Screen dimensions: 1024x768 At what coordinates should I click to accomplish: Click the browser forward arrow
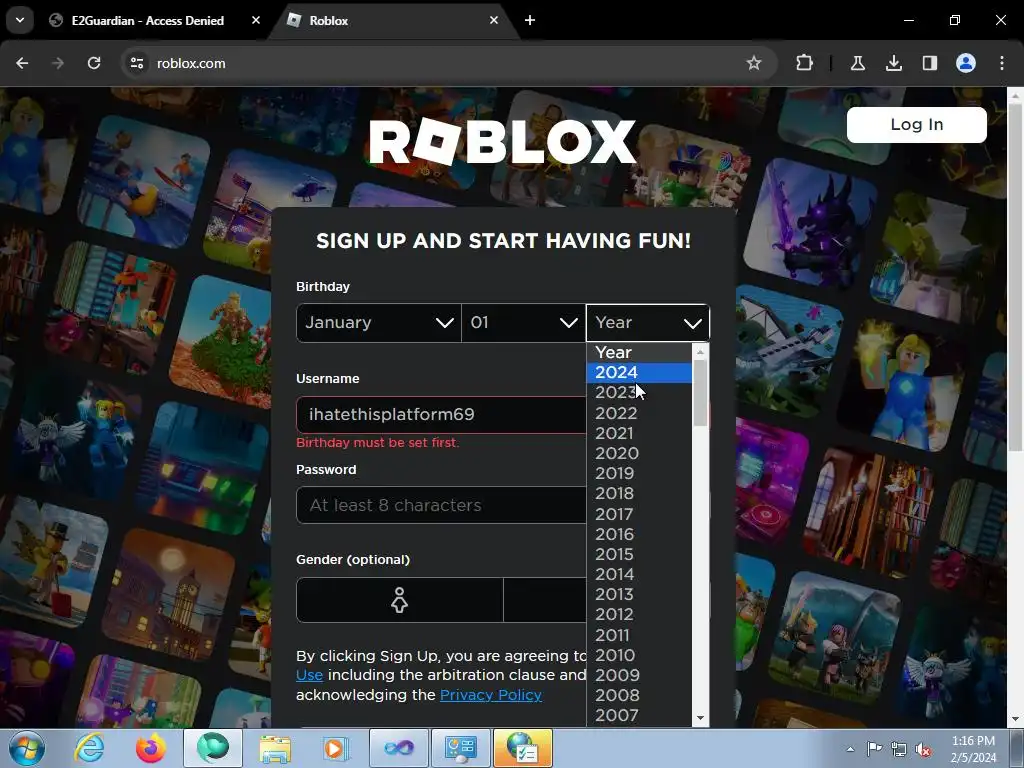coord(58,63)
